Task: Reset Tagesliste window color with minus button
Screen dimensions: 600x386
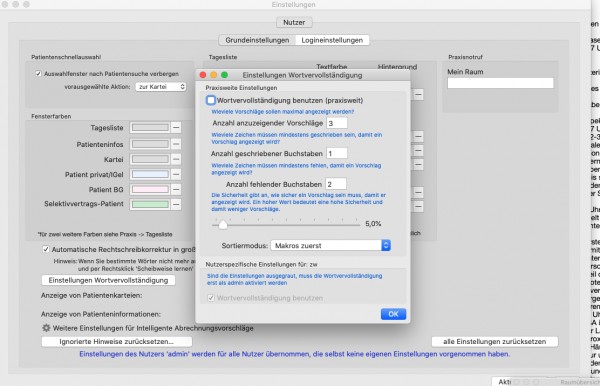Action: (176, 128)
